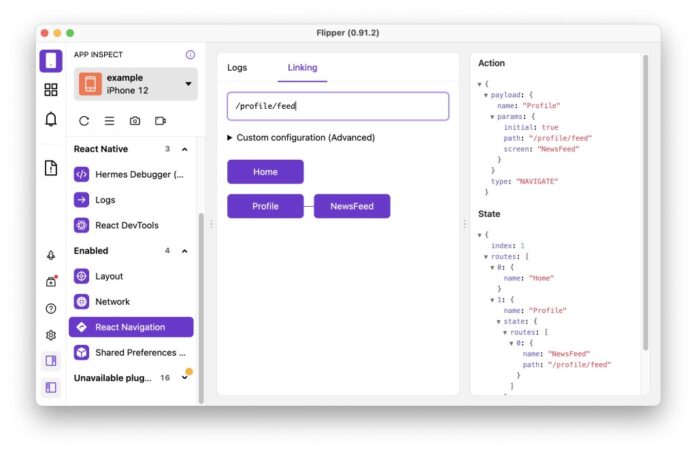Click the Hermes Debugger code icon
The image size is (696, 453).
81,174
